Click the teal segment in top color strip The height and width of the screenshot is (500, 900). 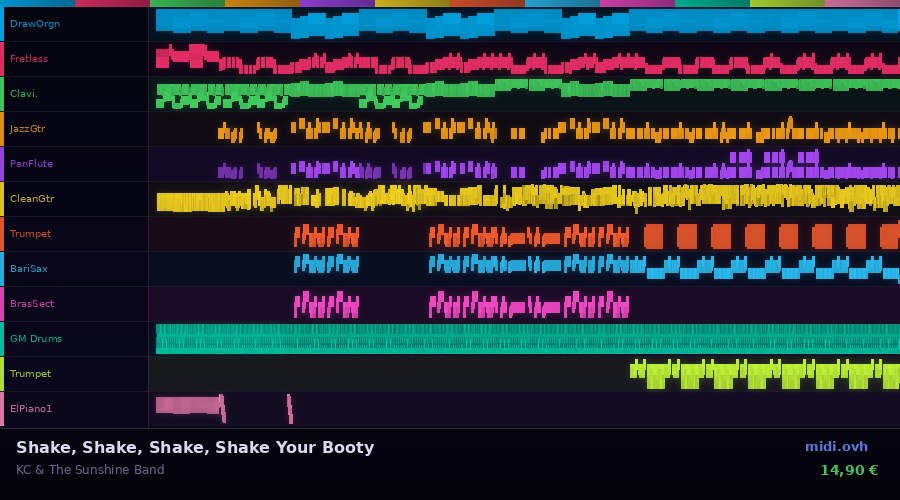pyautogui.click(x=712, y=3)
